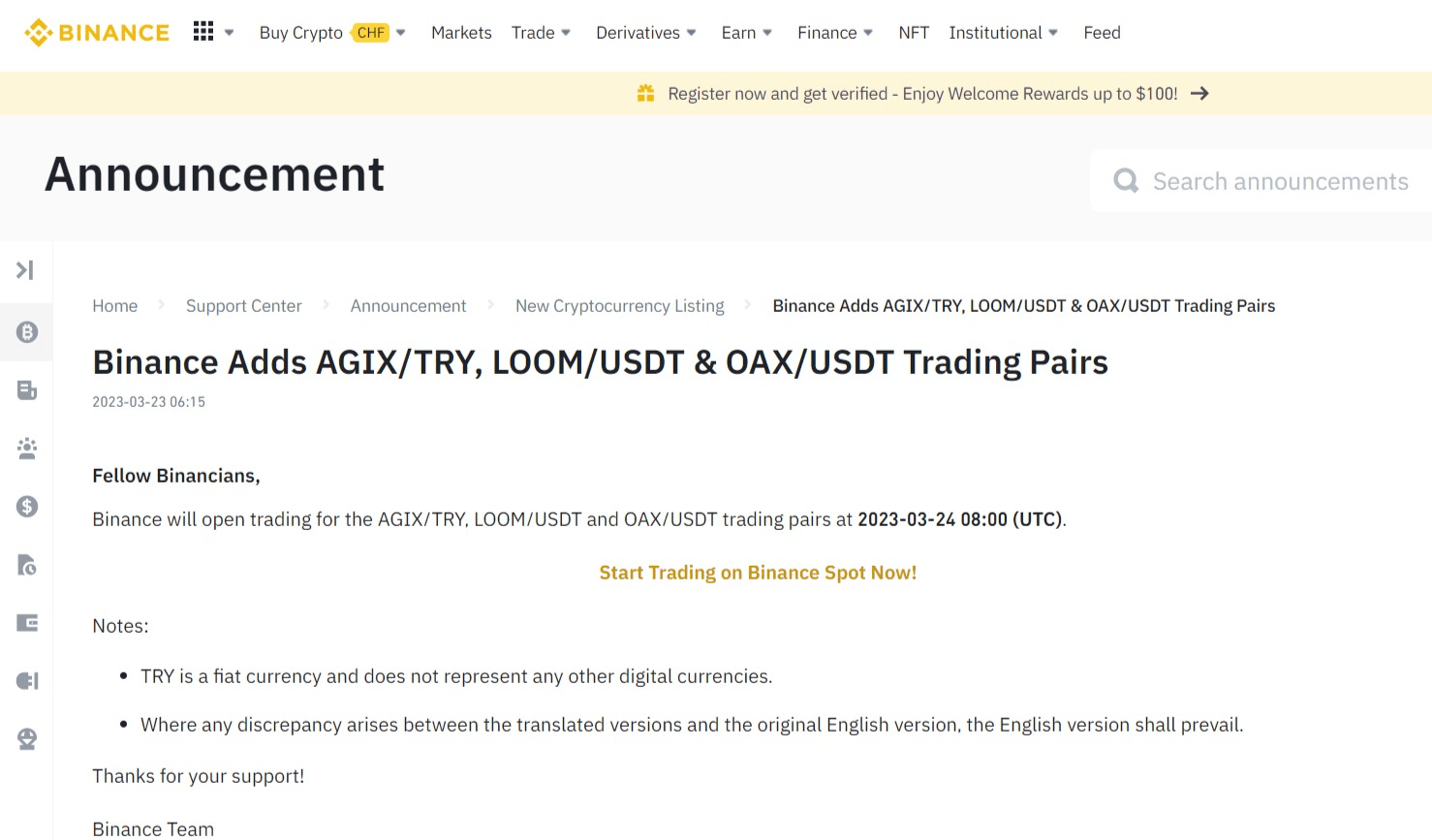Click the search magnifier icon
The image size is (1432, 840).
(1126, 181)
